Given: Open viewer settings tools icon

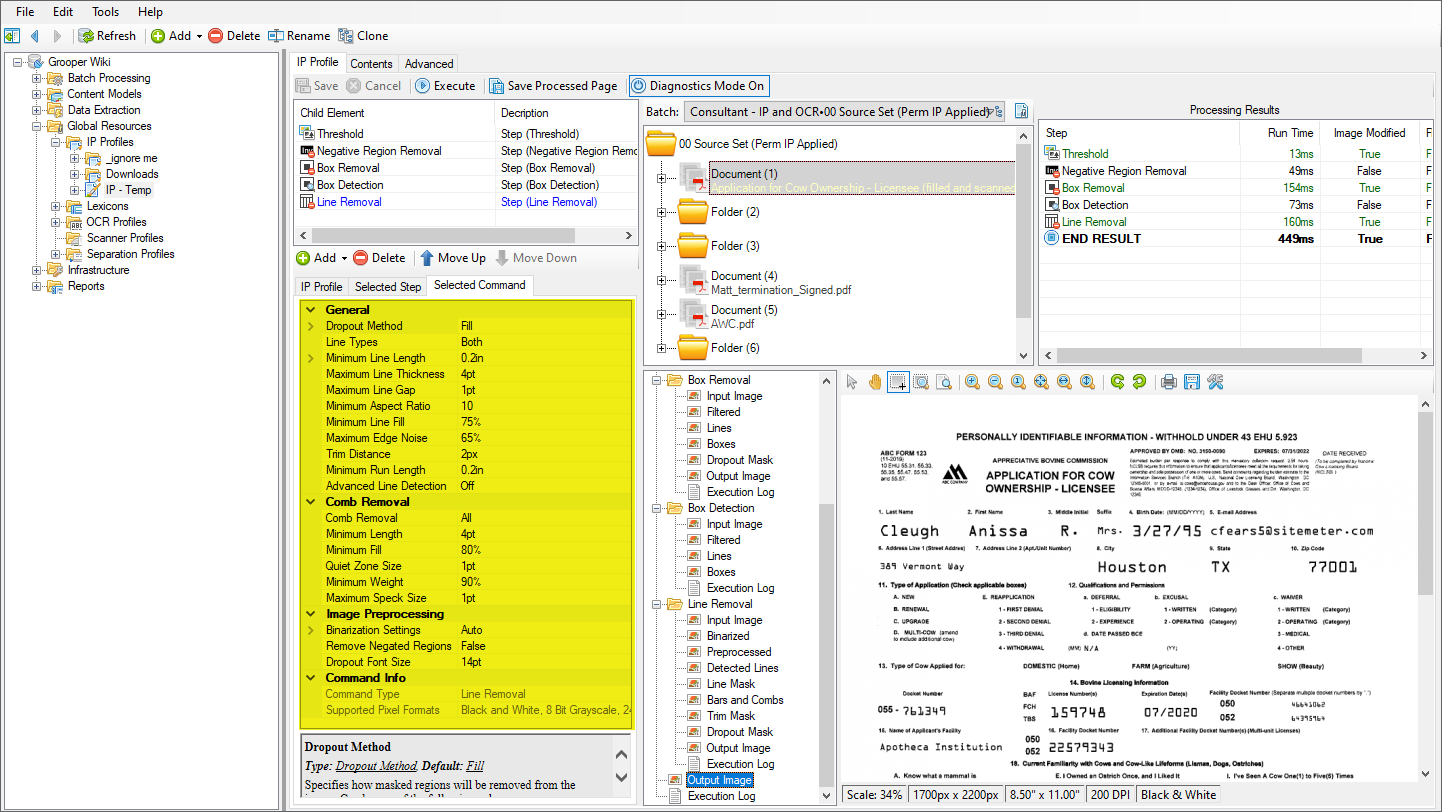Looking at the screenshot, I should coord(1215,382).
